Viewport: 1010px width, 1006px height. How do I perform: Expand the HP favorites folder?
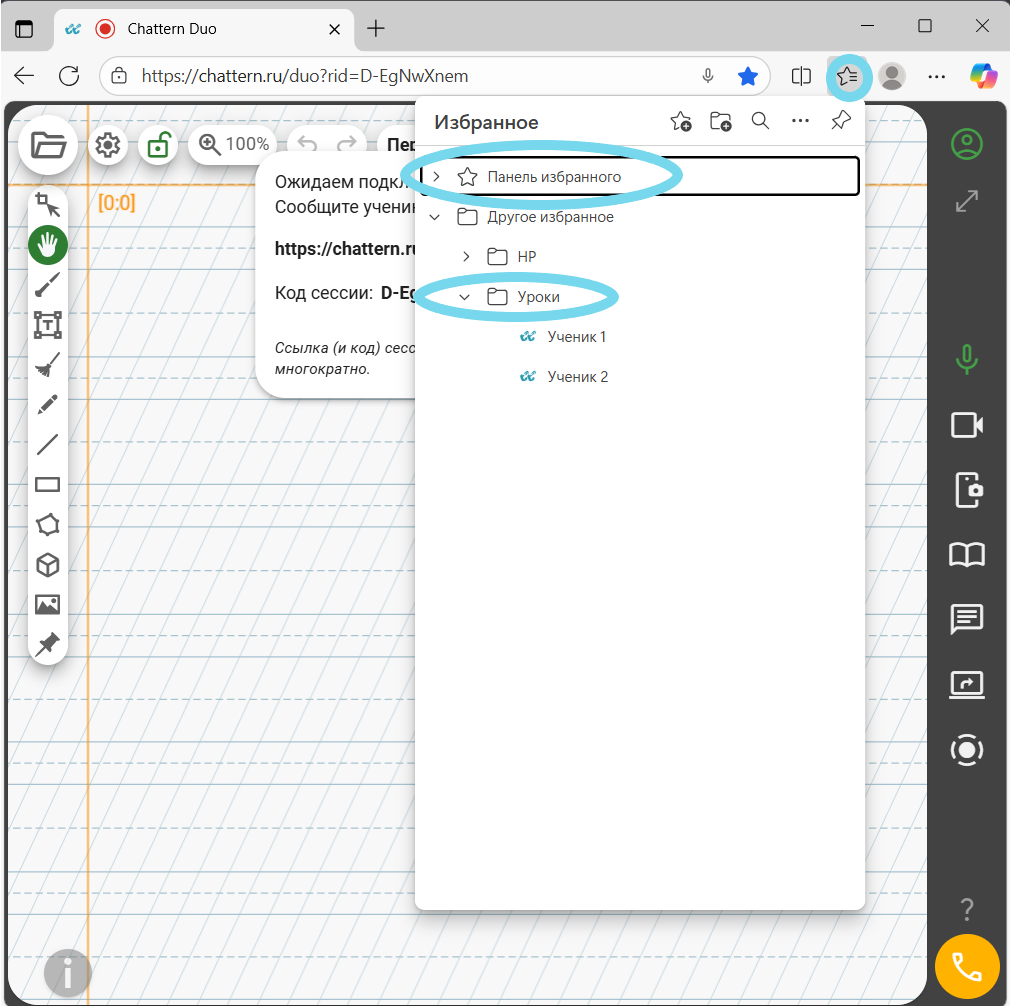(466, 257)
